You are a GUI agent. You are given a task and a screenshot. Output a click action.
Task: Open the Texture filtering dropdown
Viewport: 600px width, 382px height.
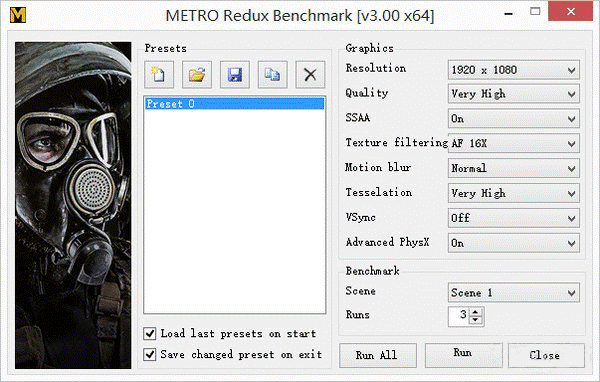514,144
